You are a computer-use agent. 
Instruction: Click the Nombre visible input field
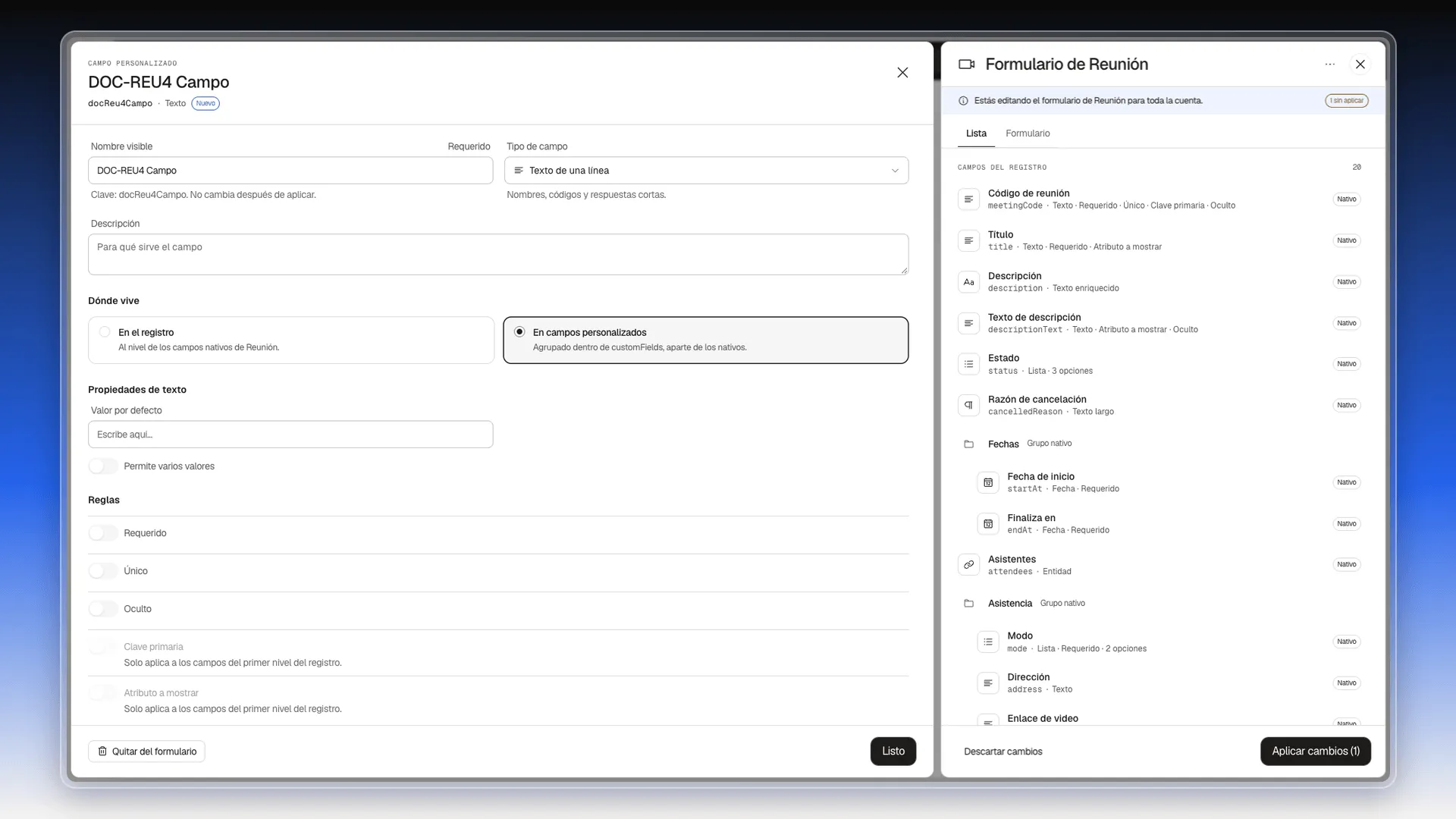[290, 171]
